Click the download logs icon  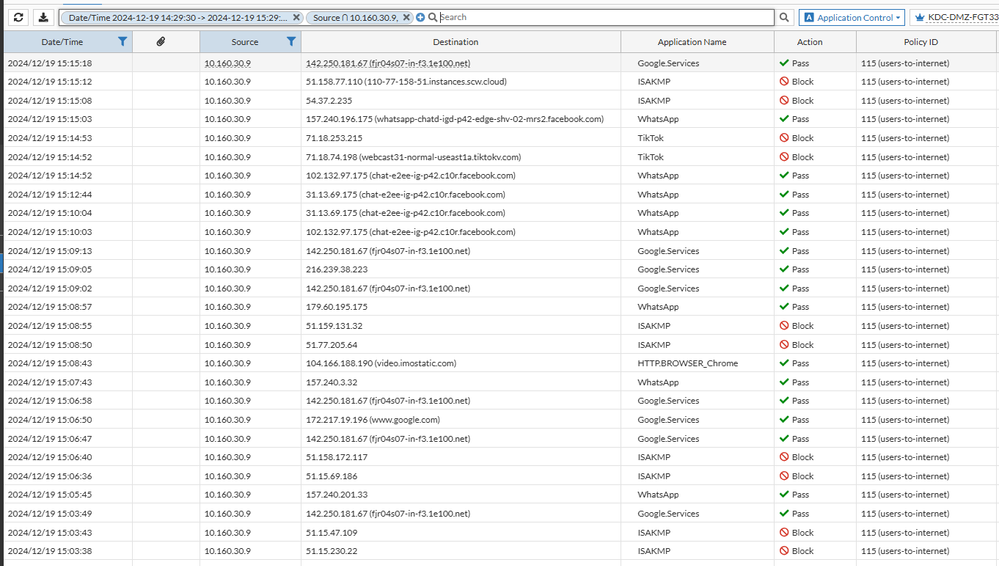pos(43,17)
